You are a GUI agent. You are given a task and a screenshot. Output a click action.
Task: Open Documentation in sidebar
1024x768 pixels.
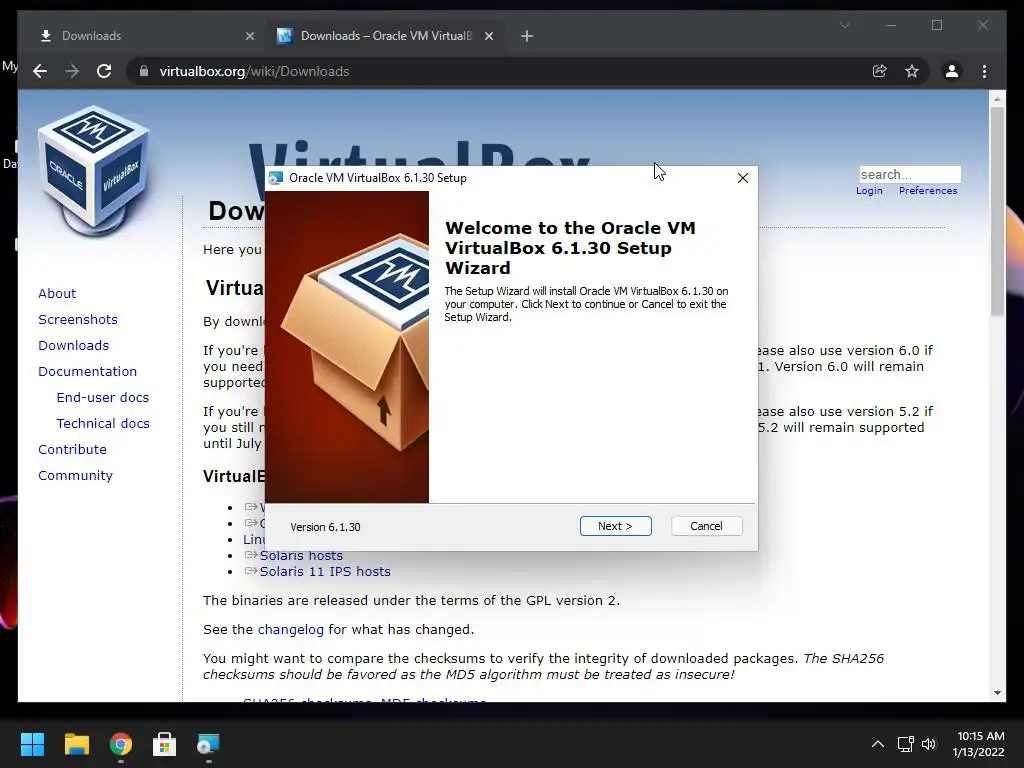pos(88,371)
